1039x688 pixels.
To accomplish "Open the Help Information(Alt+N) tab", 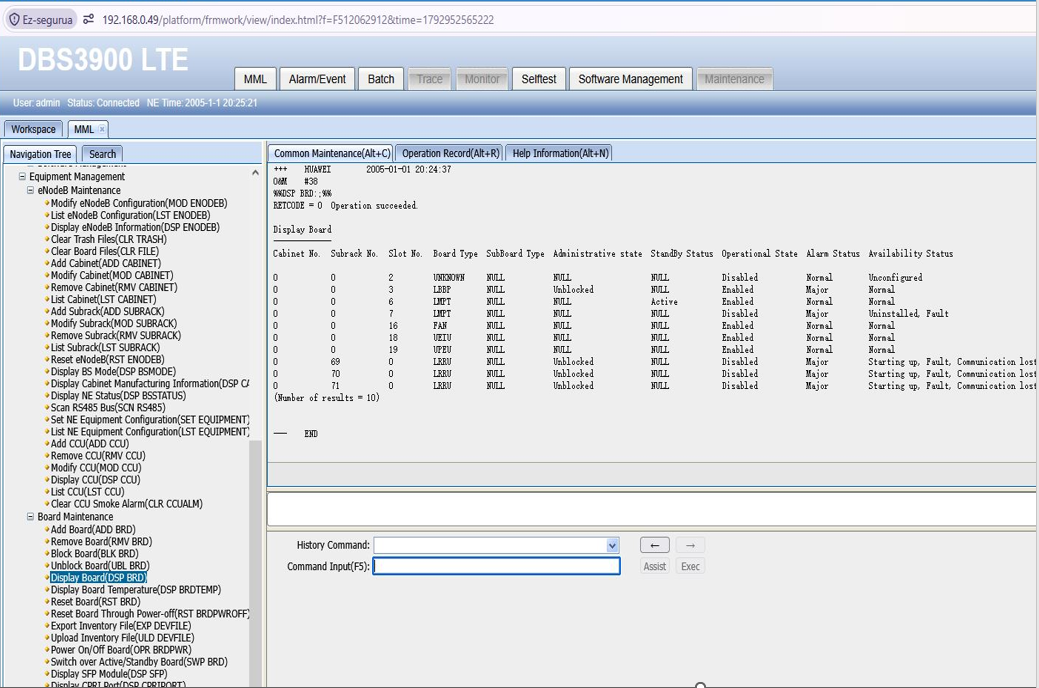I will (561, 153).
